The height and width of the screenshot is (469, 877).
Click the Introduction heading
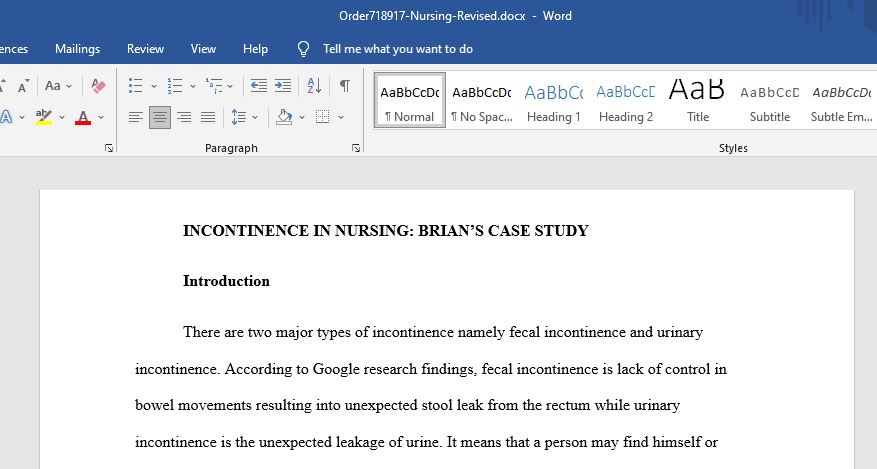226,281
